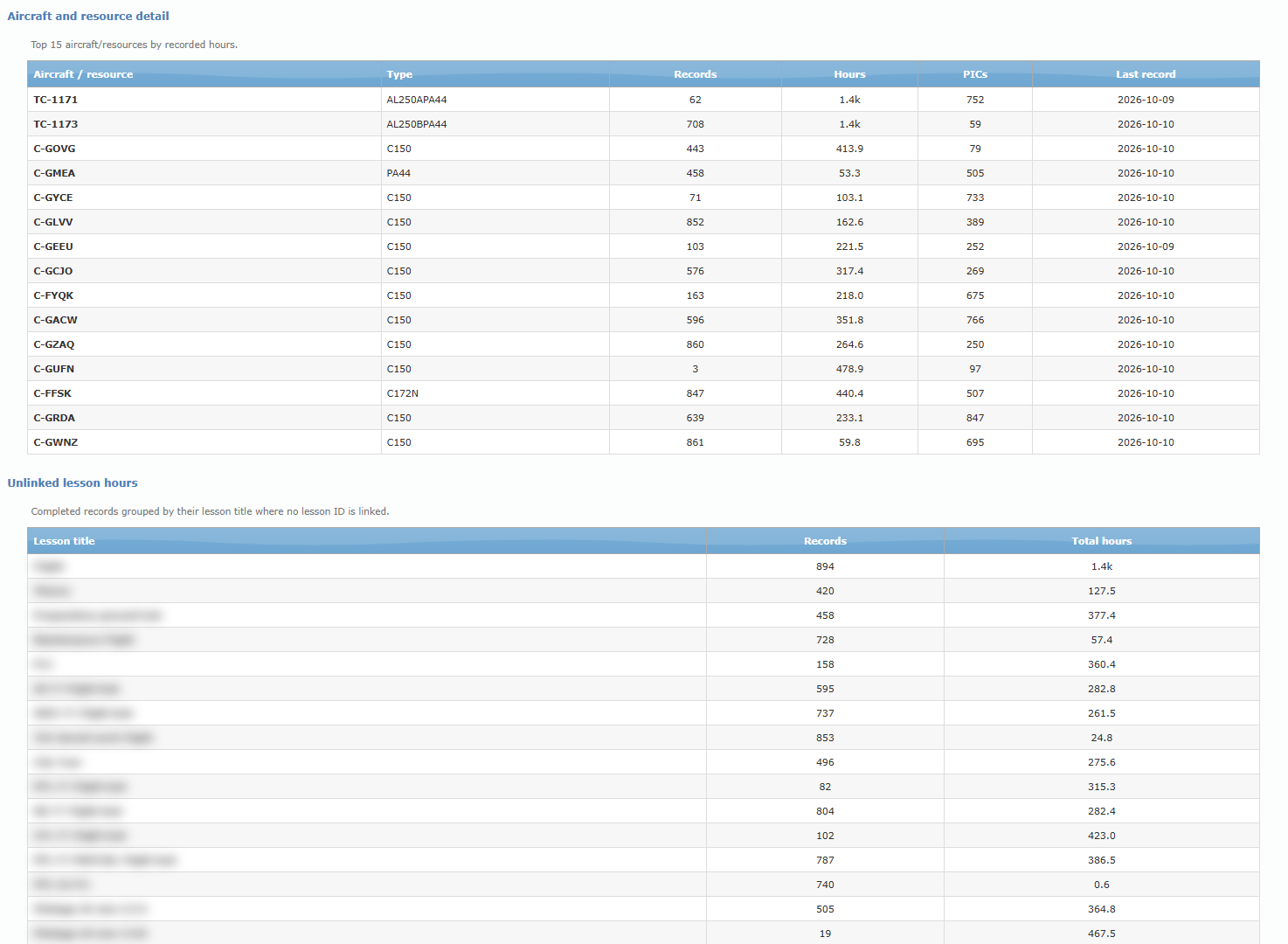Click the type value AL250BPA44
Screen dimensions: 1288x944
coord(417,124)
